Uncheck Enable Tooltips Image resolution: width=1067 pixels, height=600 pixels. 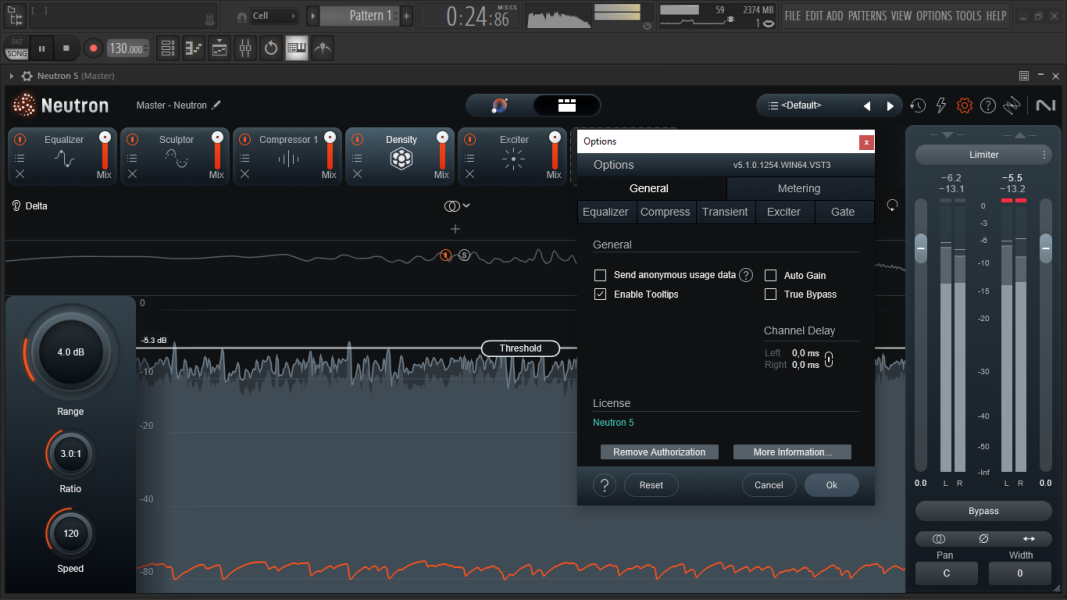(x=600, y=294)
